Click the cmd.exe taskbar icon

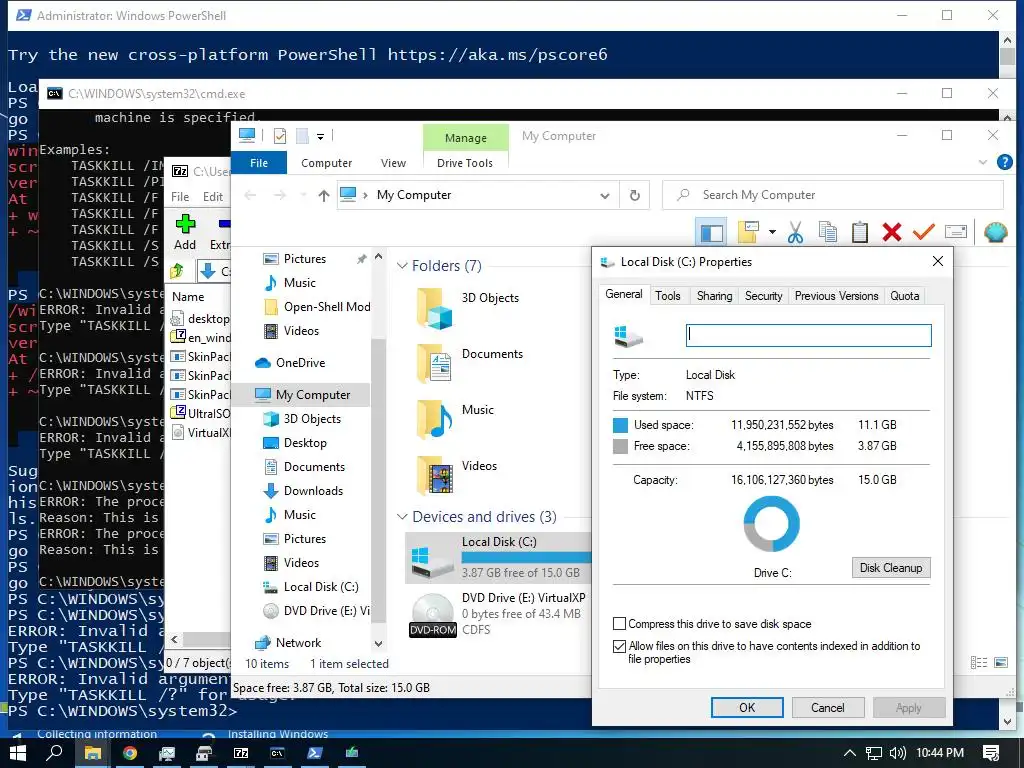[x=278, y=753]
